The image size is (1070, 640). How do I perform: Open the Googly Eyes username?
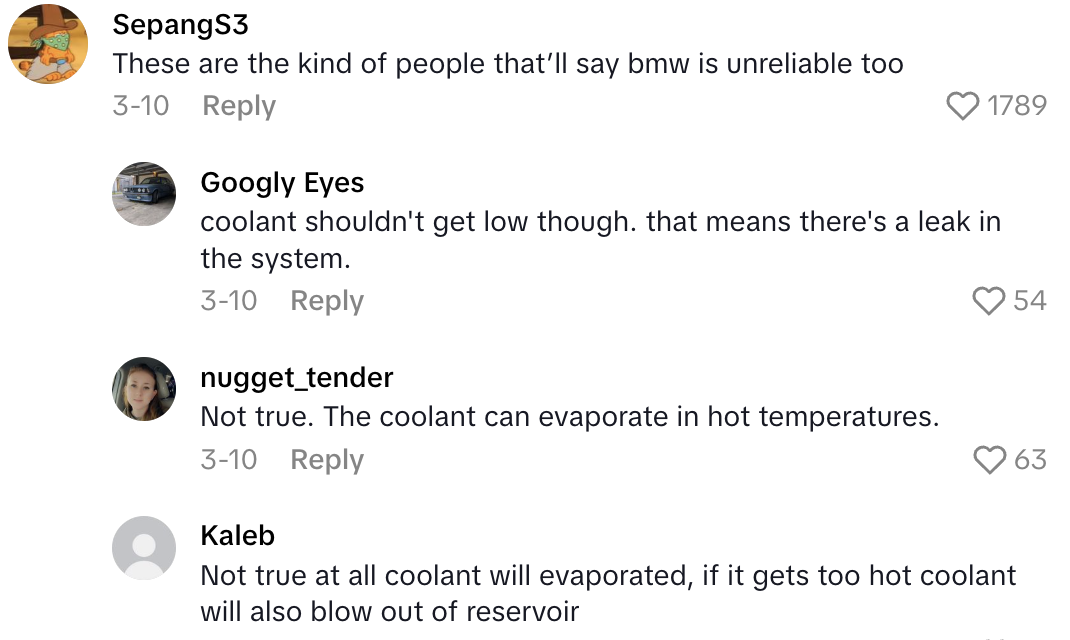tap(282, 183)
